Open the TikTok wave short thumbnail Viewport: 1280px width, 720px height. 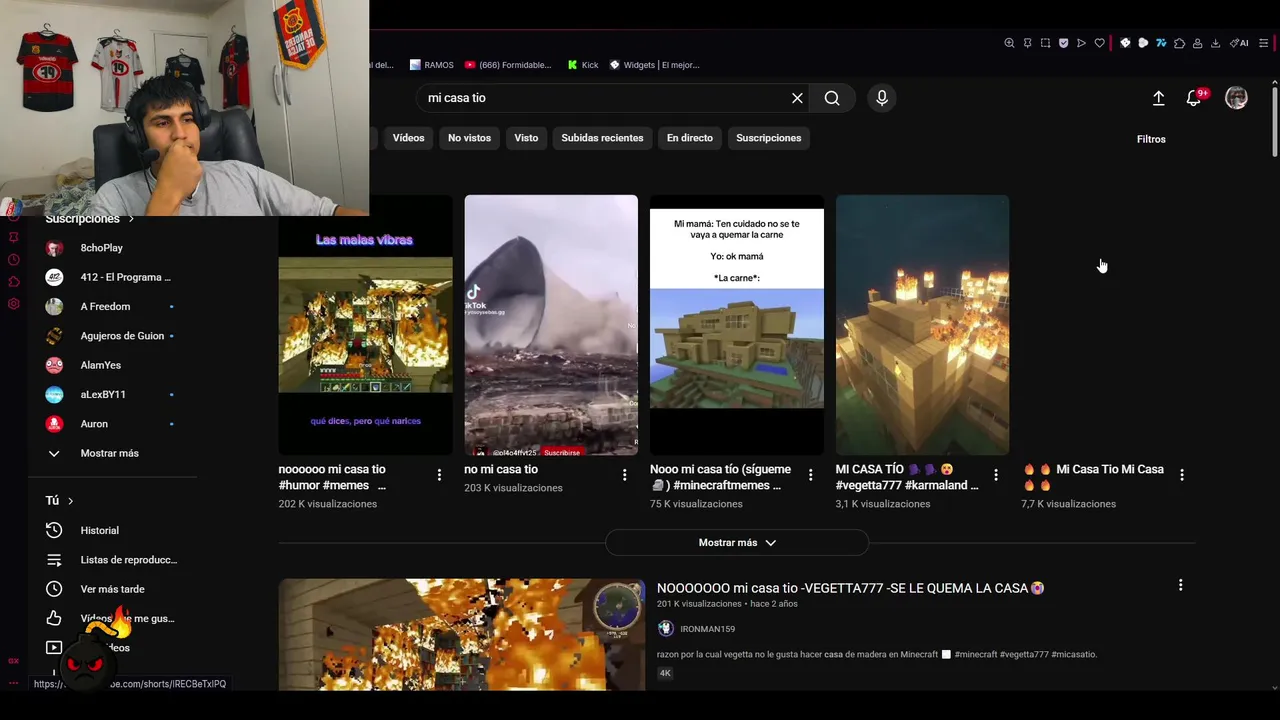tap(551, 325)
